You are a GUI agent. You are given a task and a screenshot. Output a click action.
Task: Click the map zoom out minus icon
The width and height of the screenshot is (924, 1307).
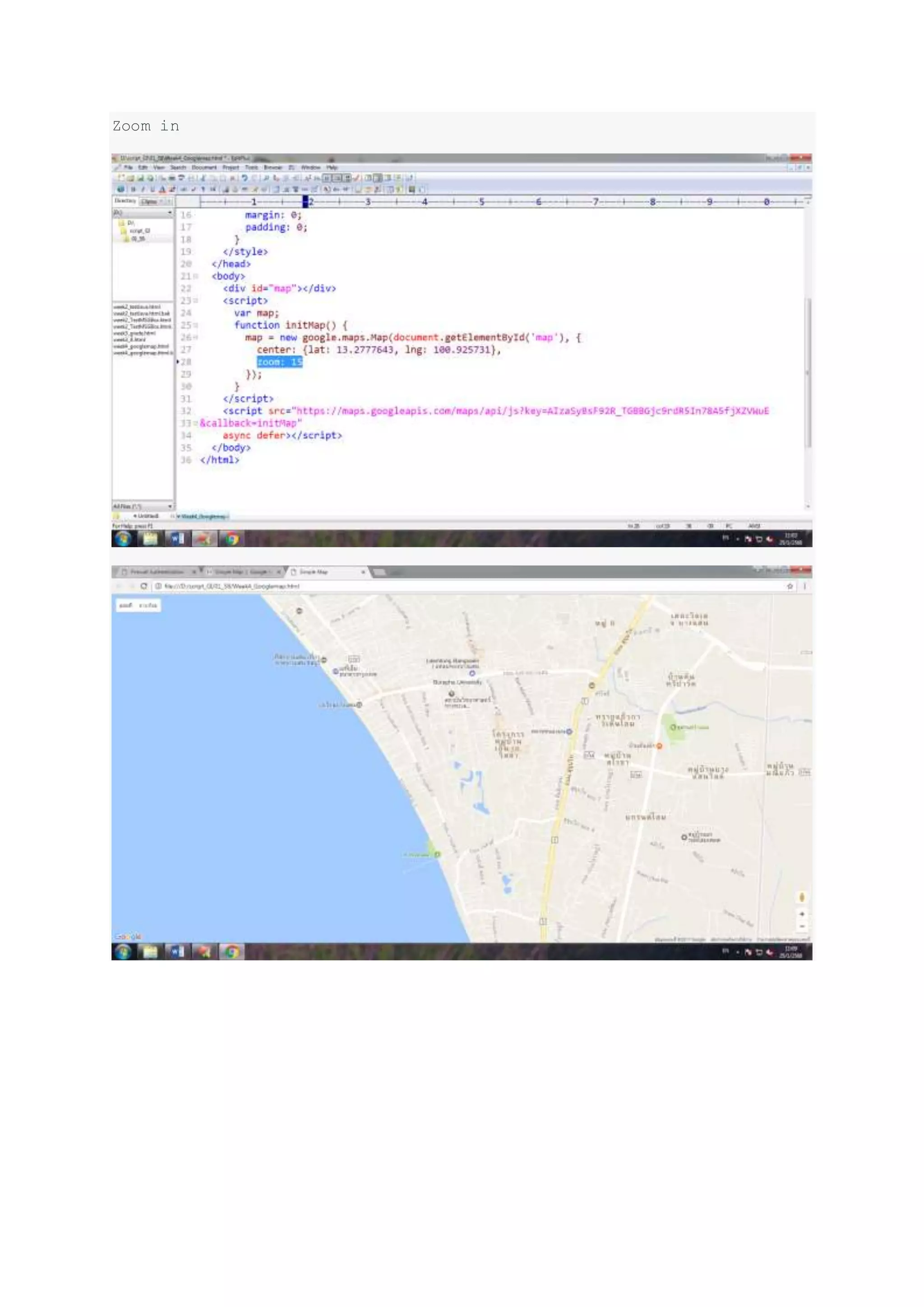802,926
